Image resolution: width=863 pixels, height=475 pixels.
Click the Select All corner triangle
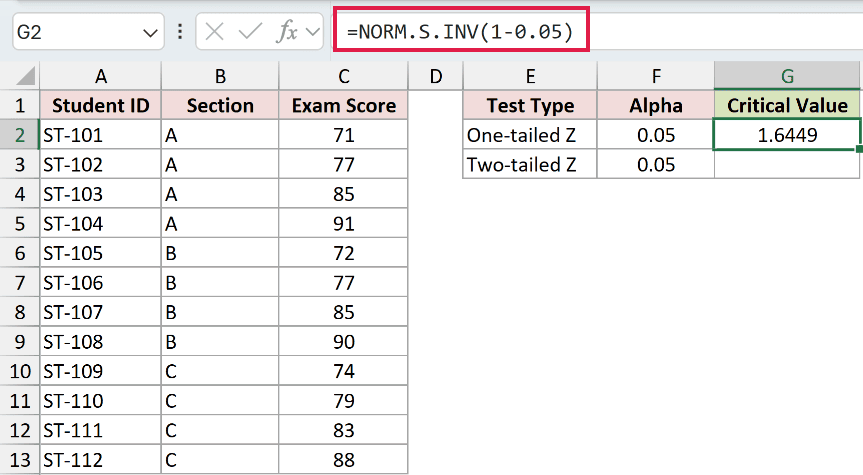[x=25, y=76]
